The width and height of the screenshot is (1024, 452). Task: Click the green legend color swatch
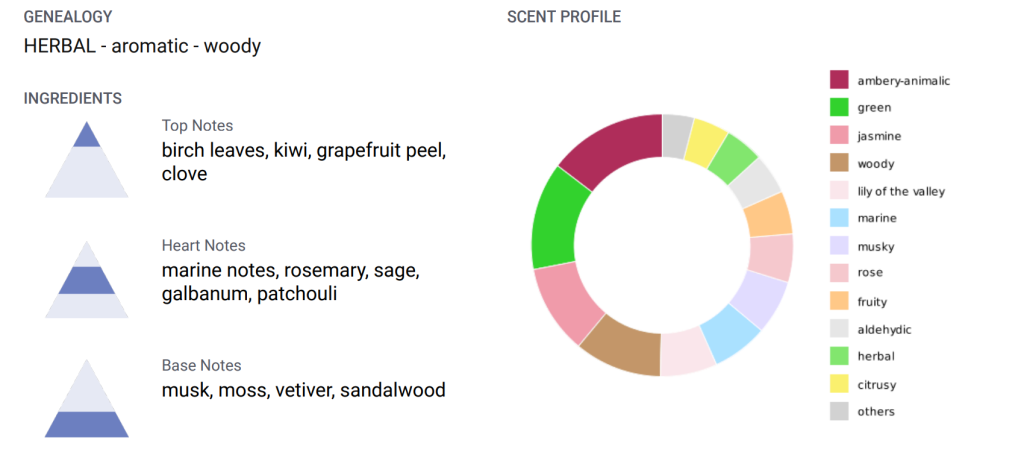click(839, 107)
